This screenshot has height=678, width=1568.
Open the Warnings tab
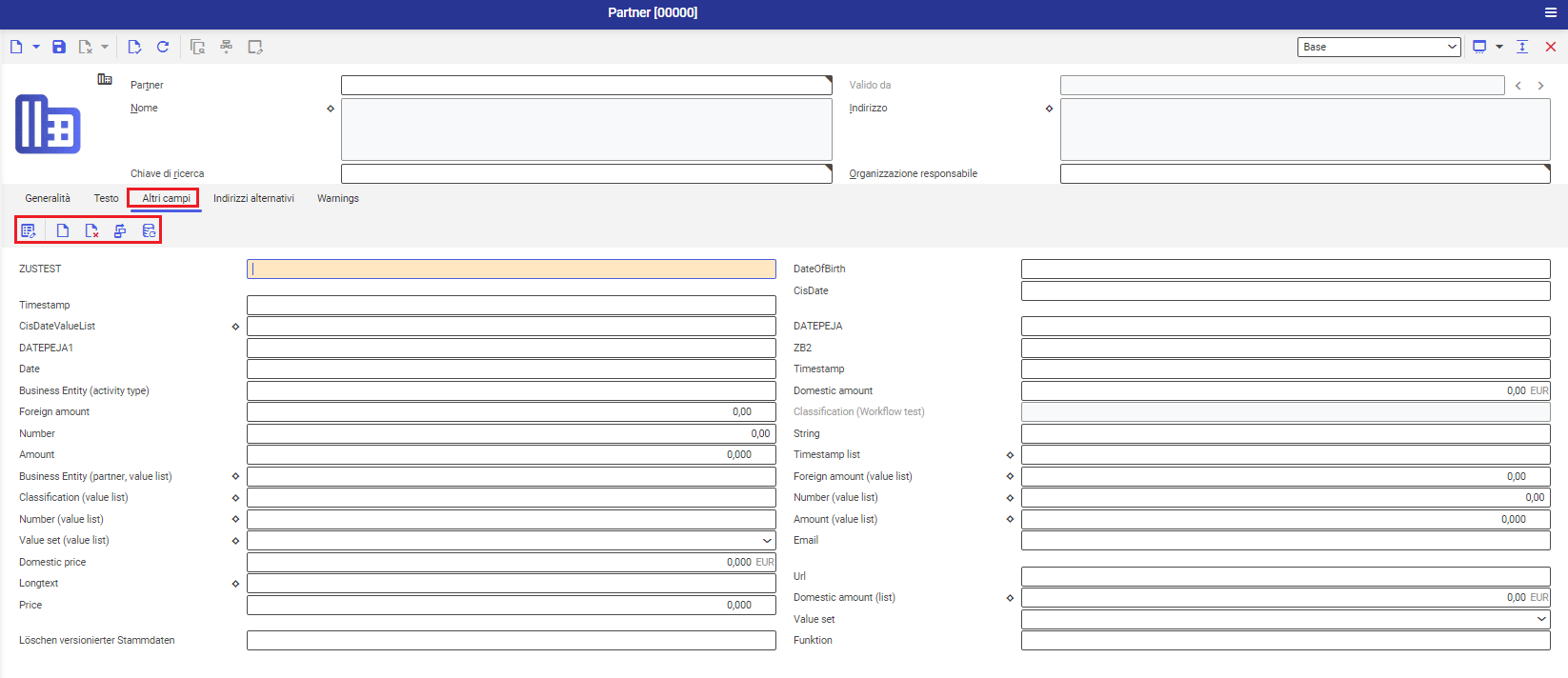(x=338, y=198)
